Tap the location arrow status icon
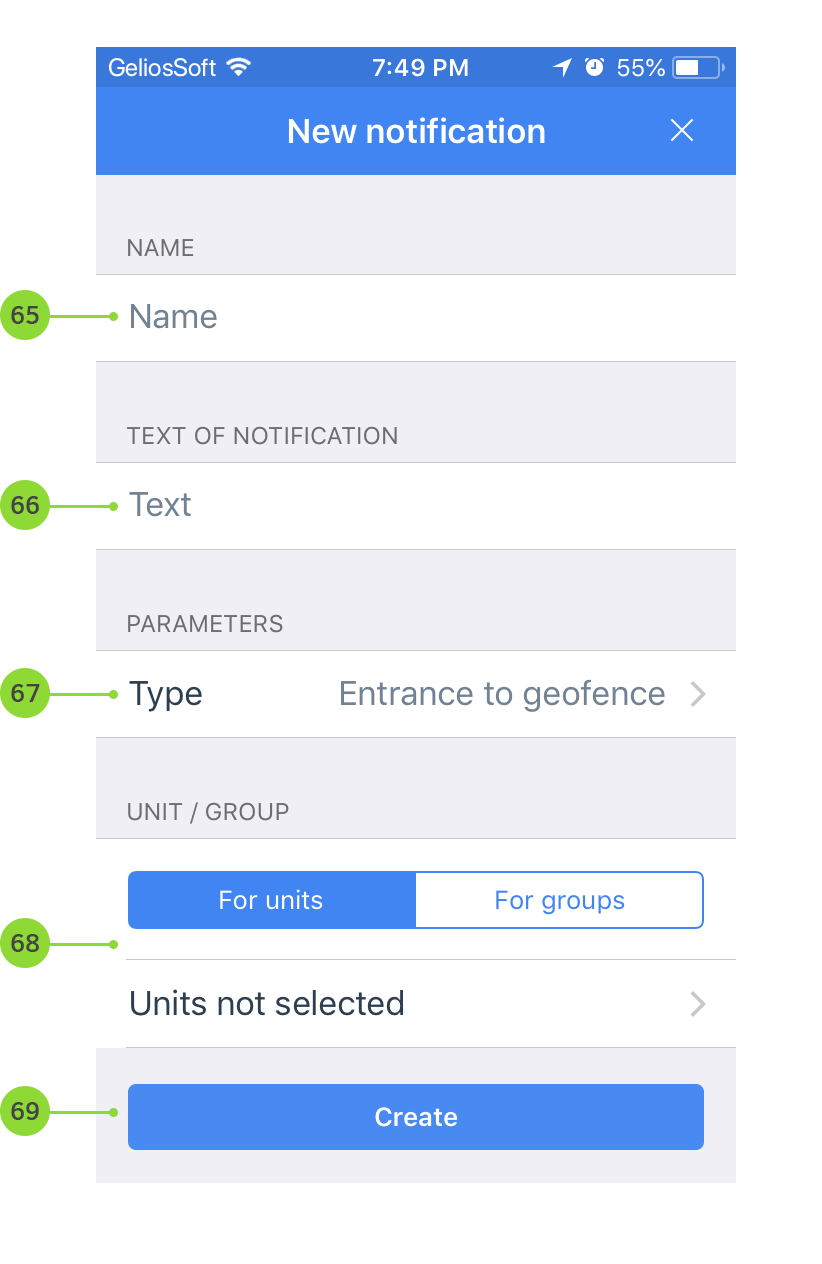The height and width of the screenshot is (1264, 822). coord(563,68)
